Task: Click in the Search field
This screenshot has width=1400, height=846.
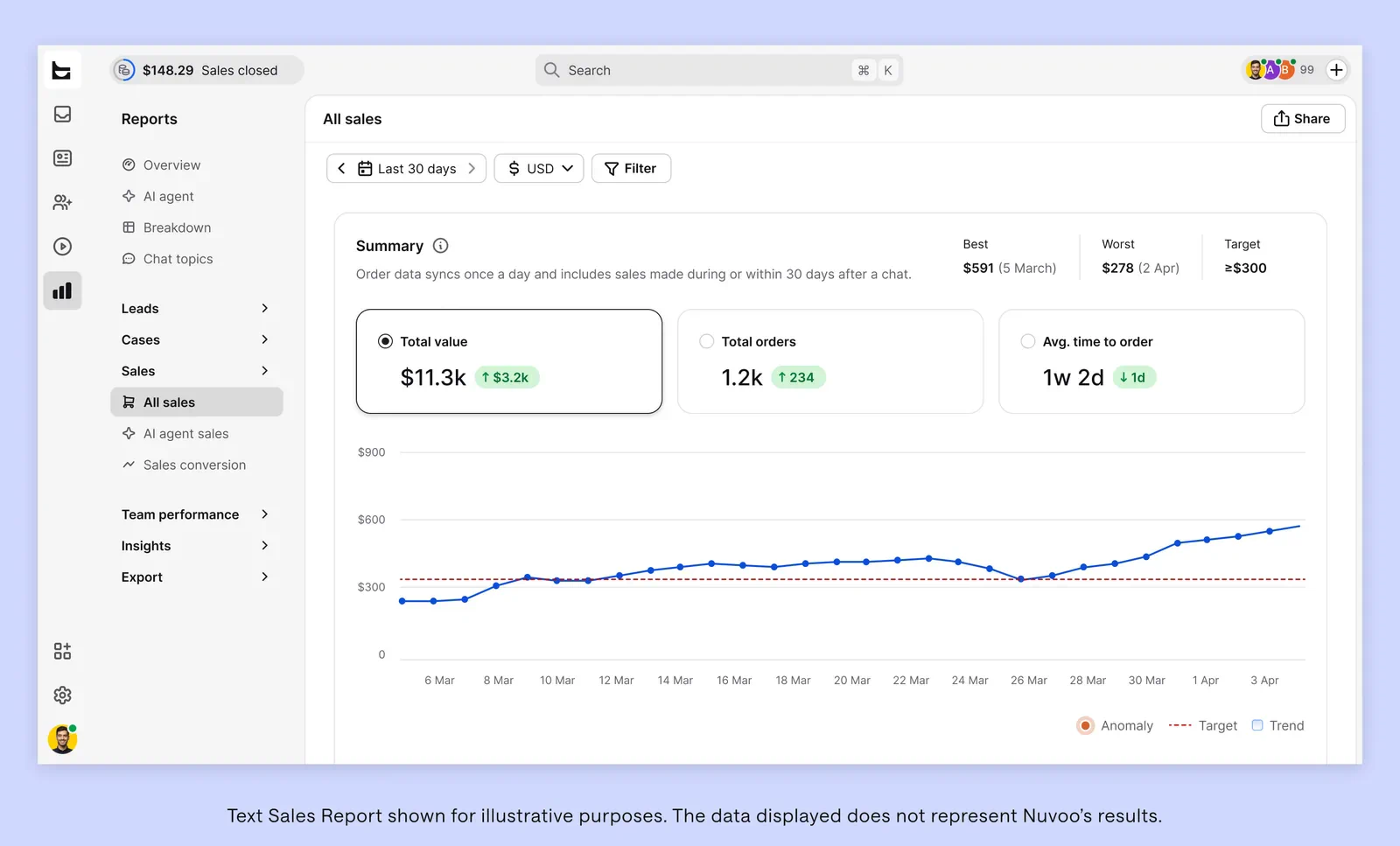Action: pos(718,70)
